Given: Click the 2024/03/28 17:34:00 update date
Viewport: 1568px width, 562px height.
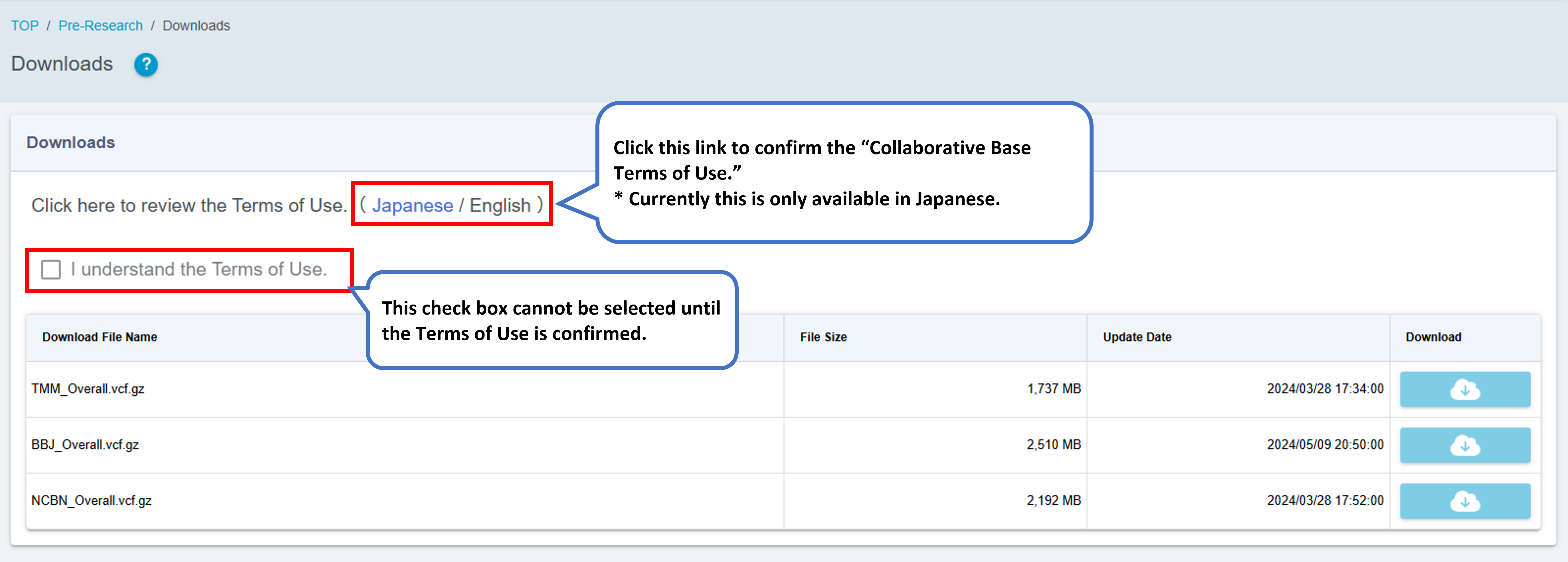Looking at the screenshot, I should [1325, 388].
